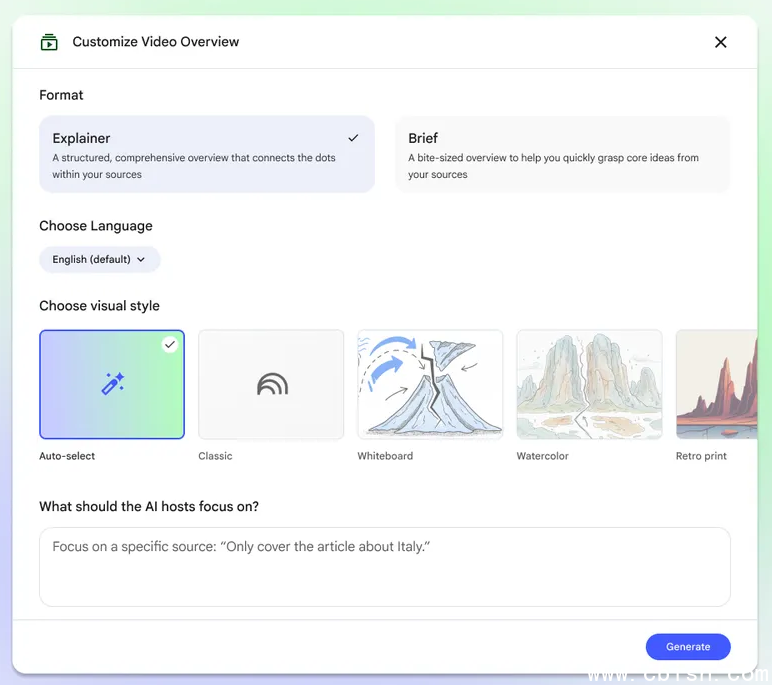Screen dimensions: 772x685
Task: Click the checkmark on Explainer card
Action: (x=353, y=138)
